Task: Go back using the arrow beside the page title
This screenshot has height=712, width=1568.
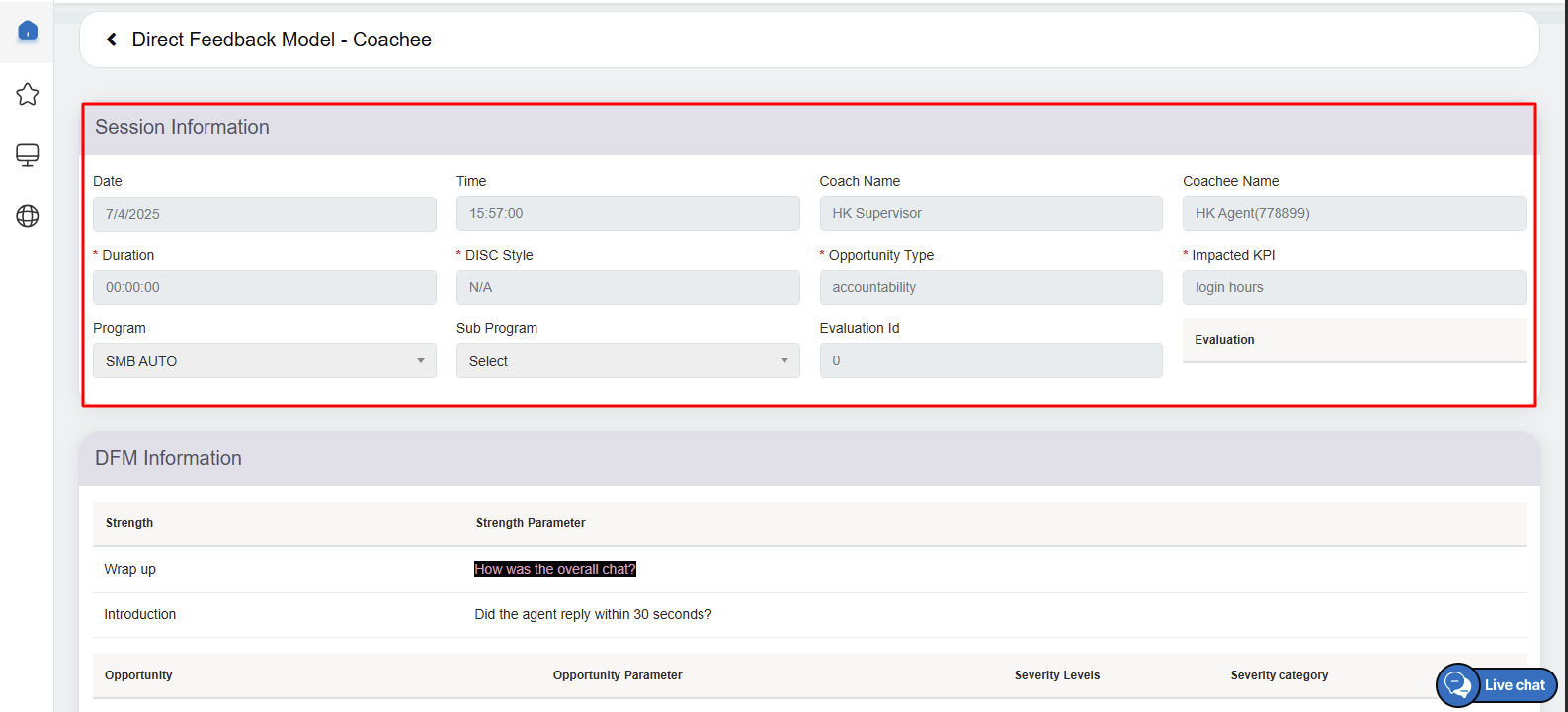Action: coord(112,40)
